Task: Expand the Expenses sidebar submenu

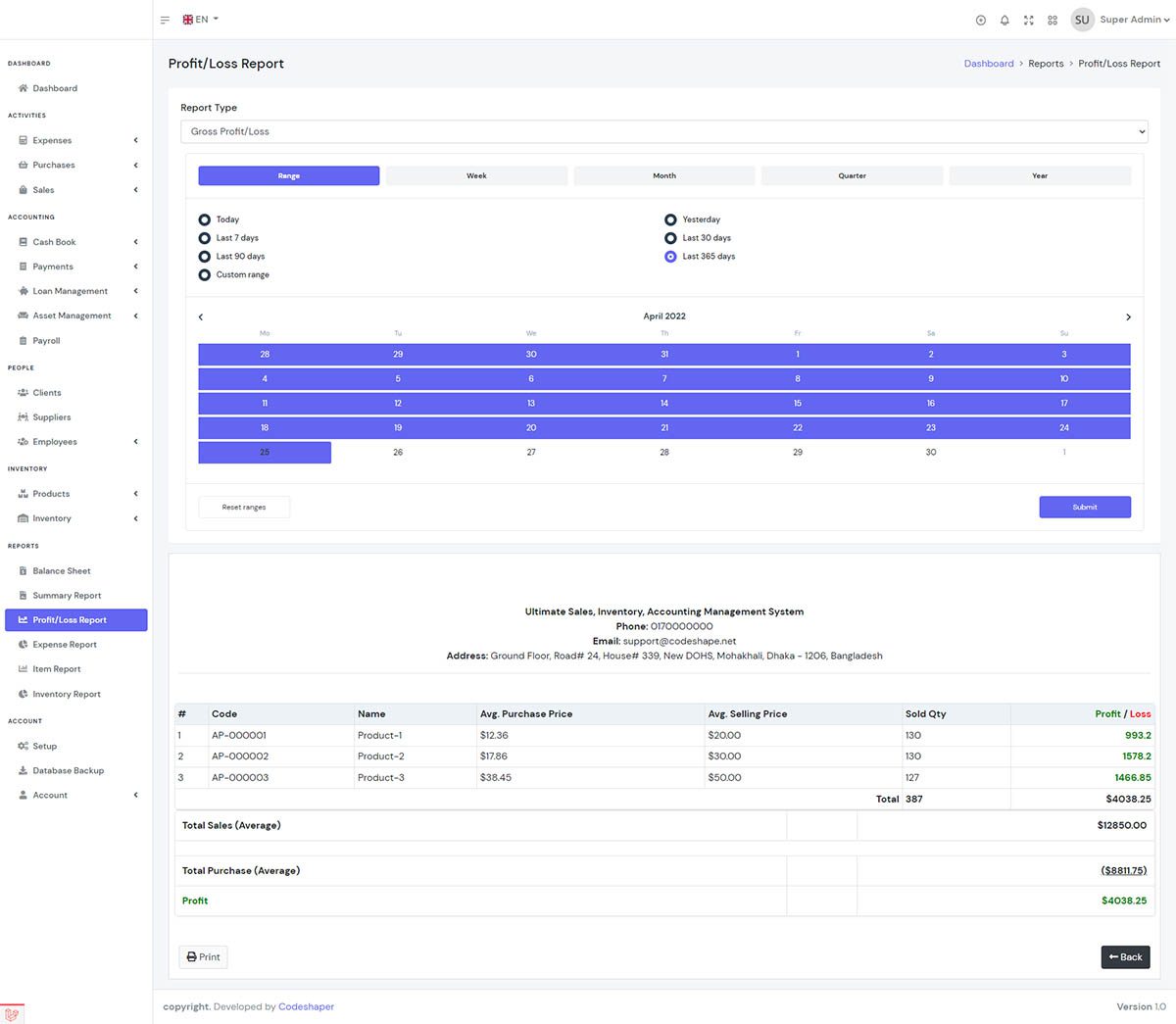Action: pos(52,140)
